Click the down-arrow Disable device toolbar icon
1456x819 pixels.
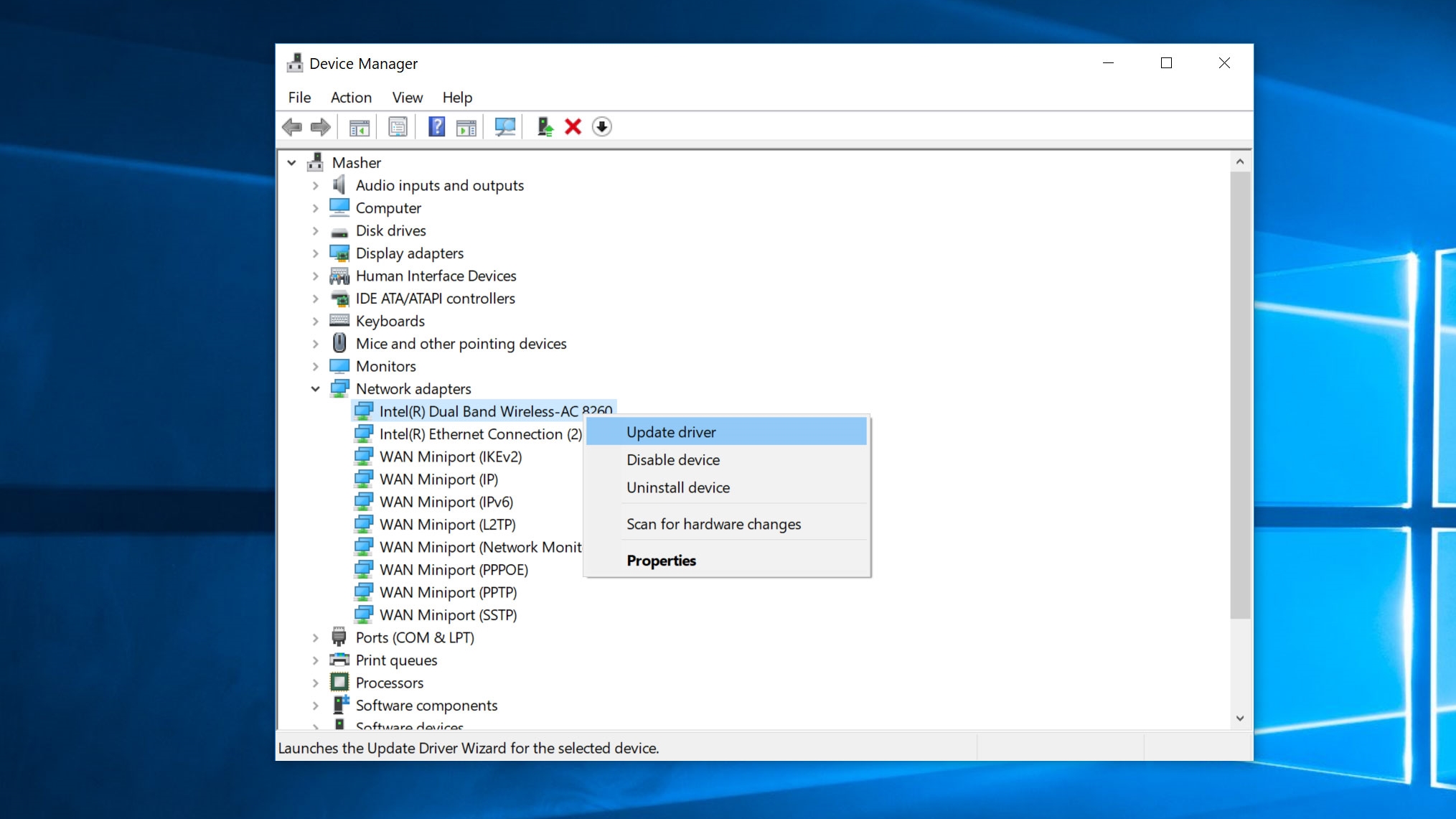click(x=601, y=127)
